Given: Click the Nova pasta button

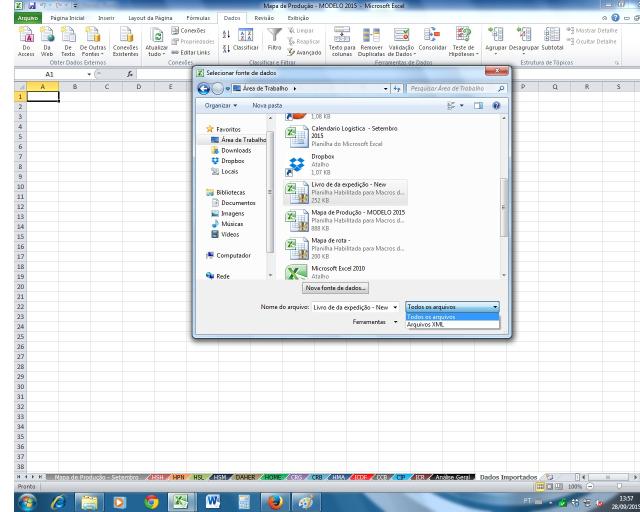Looking at the screenshot, I should (267, 106).
